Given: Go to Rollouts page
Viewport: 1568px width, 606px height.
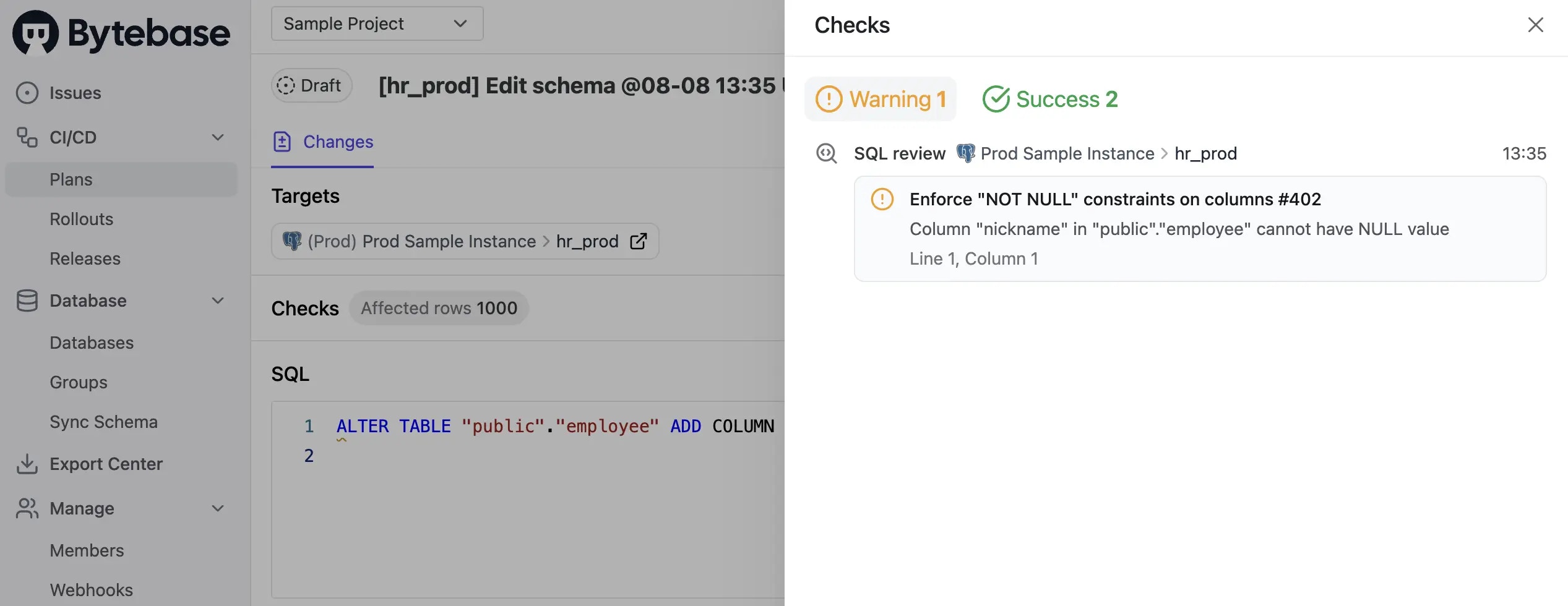Looking at the screenshot, I should [82, 219].
